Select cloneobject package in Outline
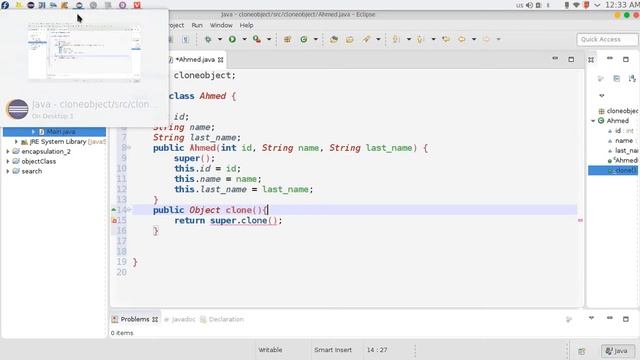Viewport: 640px width, 360px height. tap(618, 111)
